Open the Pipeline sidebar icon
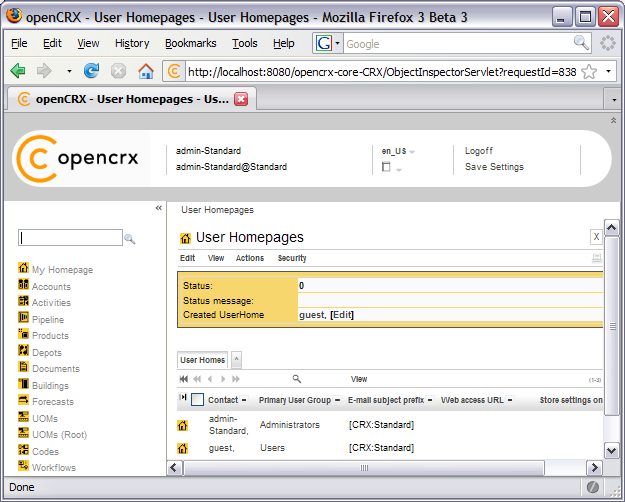 pos(24,318)
